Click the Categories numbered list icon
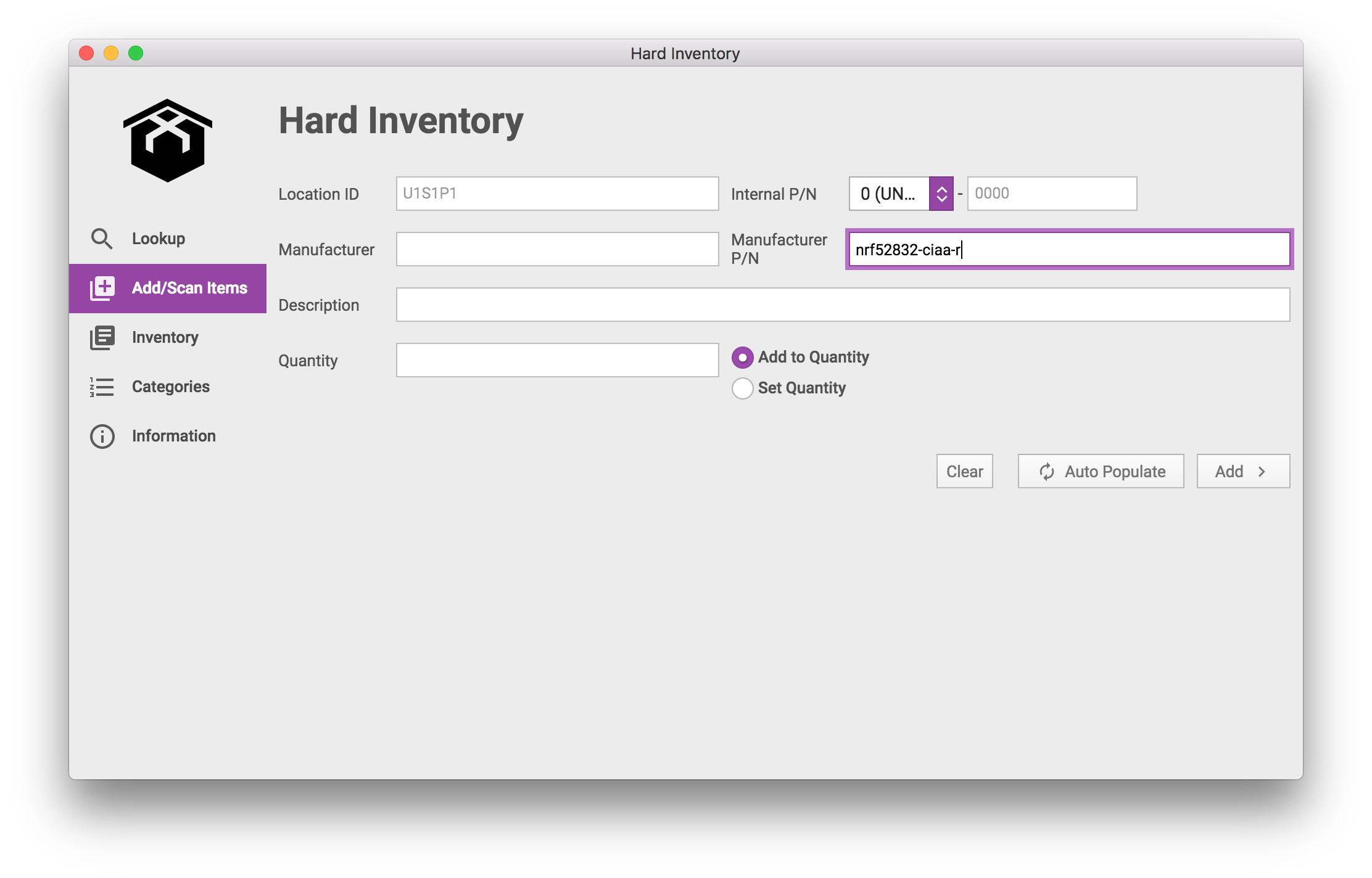The width and height of the screenshot is (1372, 878). coord(102,387)
